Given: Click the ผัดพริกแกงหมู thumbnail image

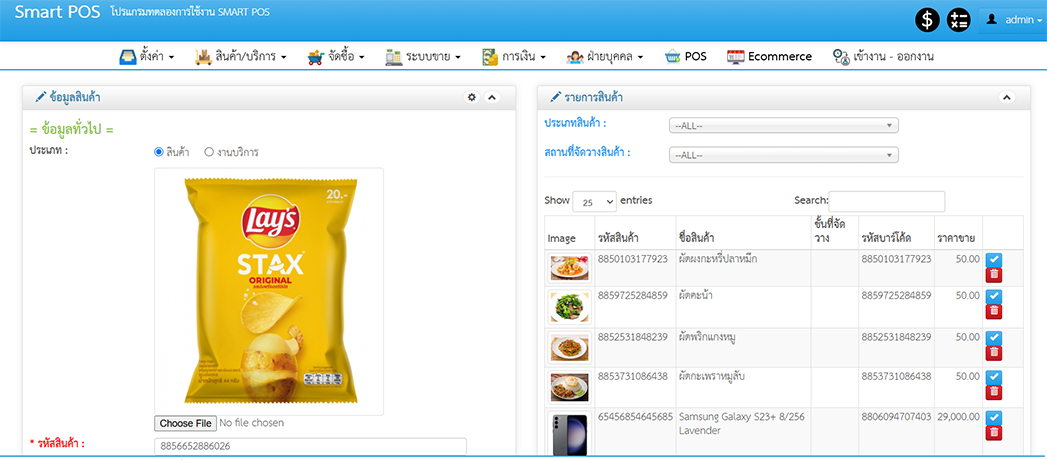Looking at the screenshot, I should [x=570, y=347].
